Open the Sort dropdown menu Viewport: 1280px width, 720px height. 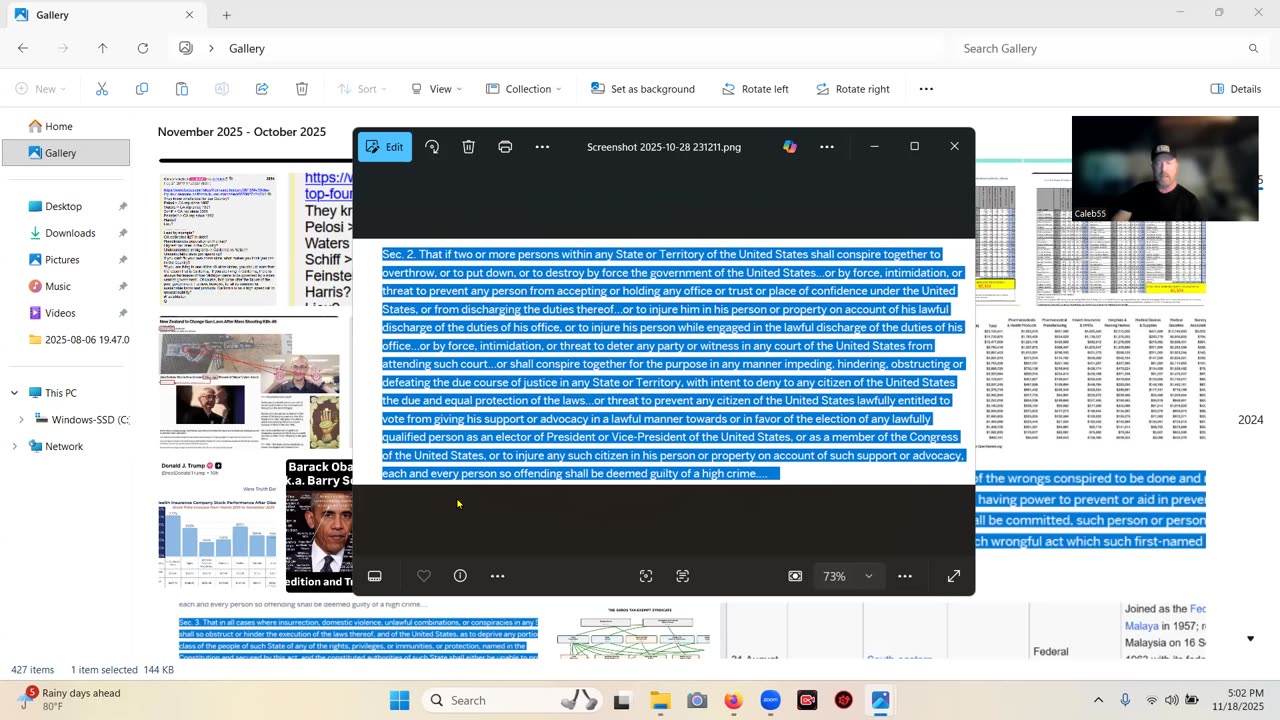pos(362,89)
